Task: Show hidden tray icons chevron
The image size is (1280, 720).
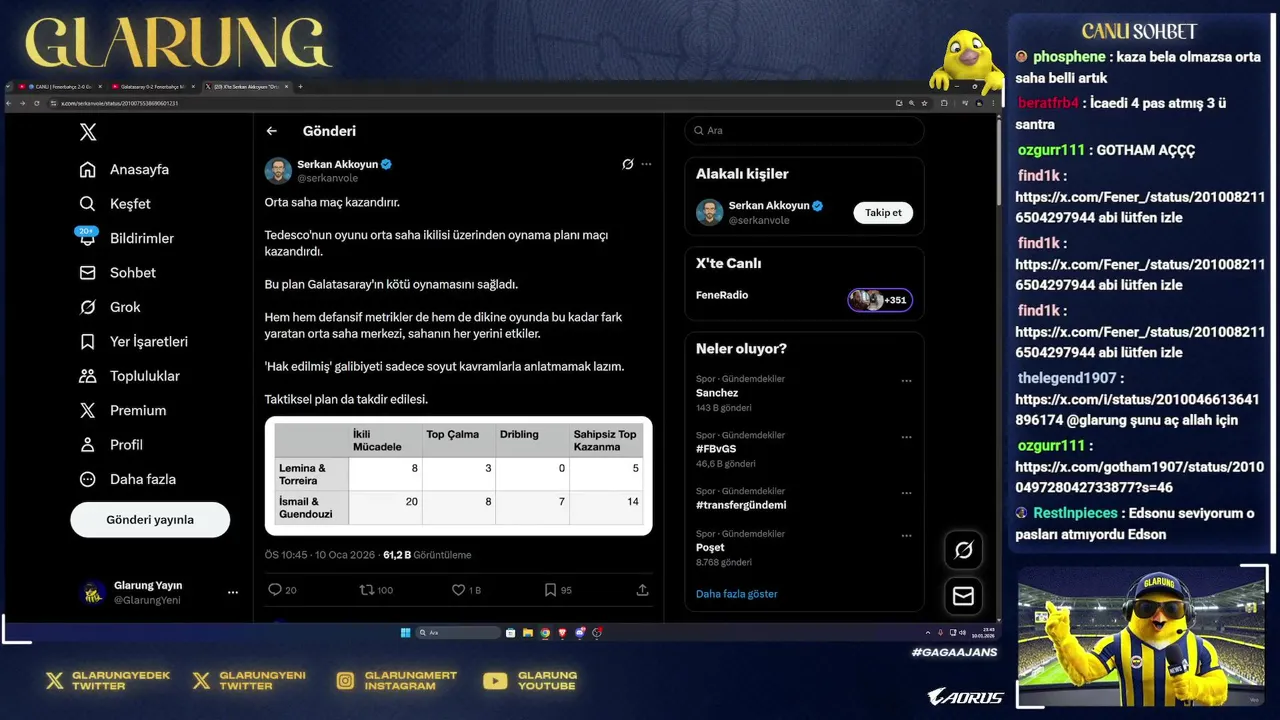Action: click(x=928, y=633)
